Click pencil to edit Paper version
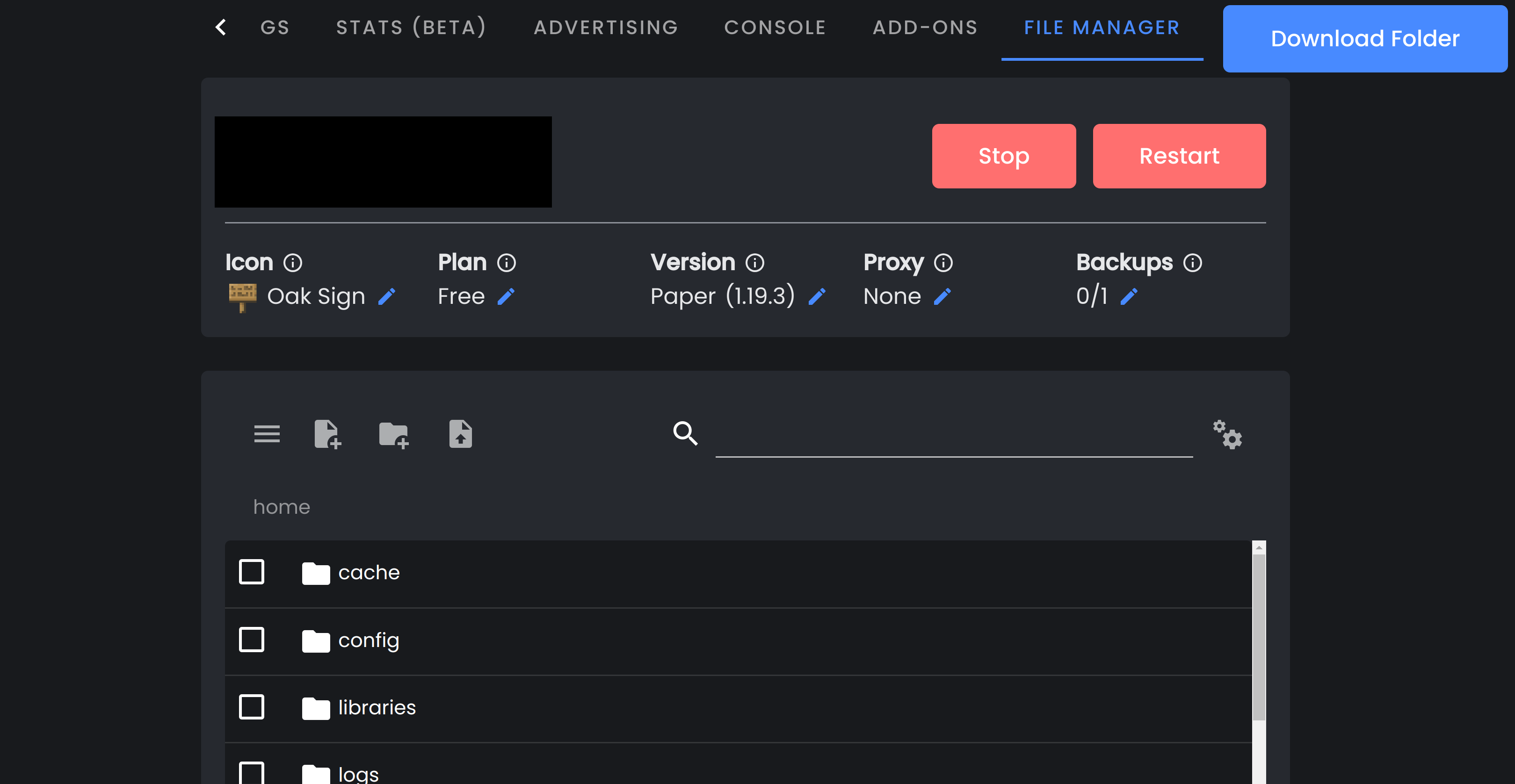 [817, 297]
